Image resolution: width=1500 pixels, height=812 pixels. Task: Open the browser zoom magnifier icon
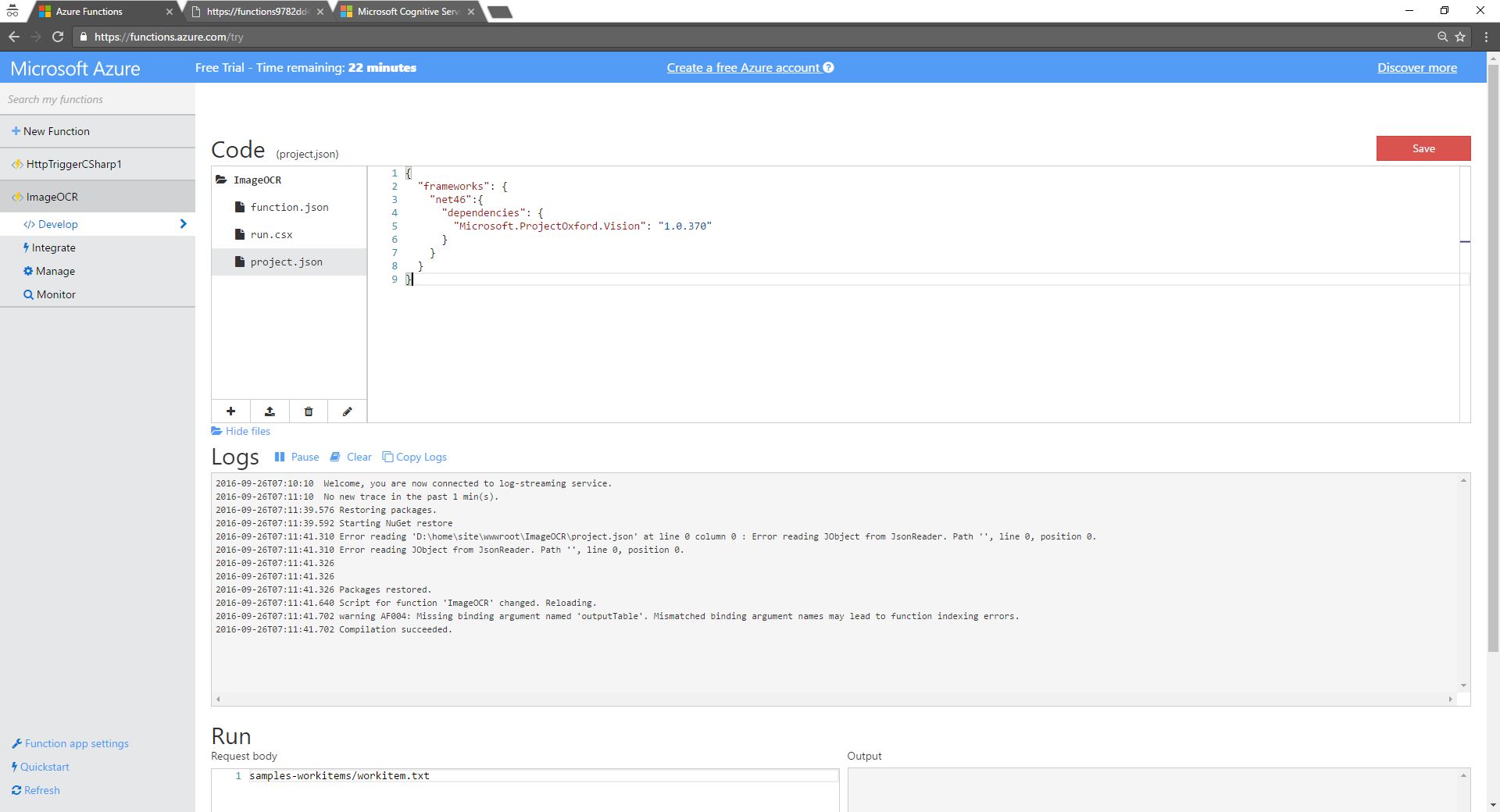1442,37
